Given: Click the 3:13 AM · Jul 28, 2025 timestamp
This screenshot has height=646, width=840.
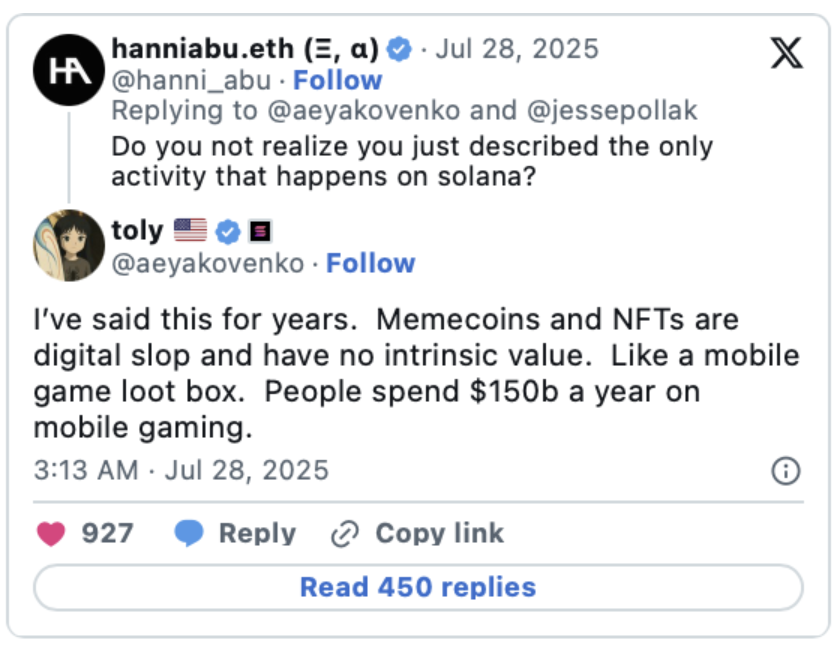Looking at the screenshot, I should 181,470.
